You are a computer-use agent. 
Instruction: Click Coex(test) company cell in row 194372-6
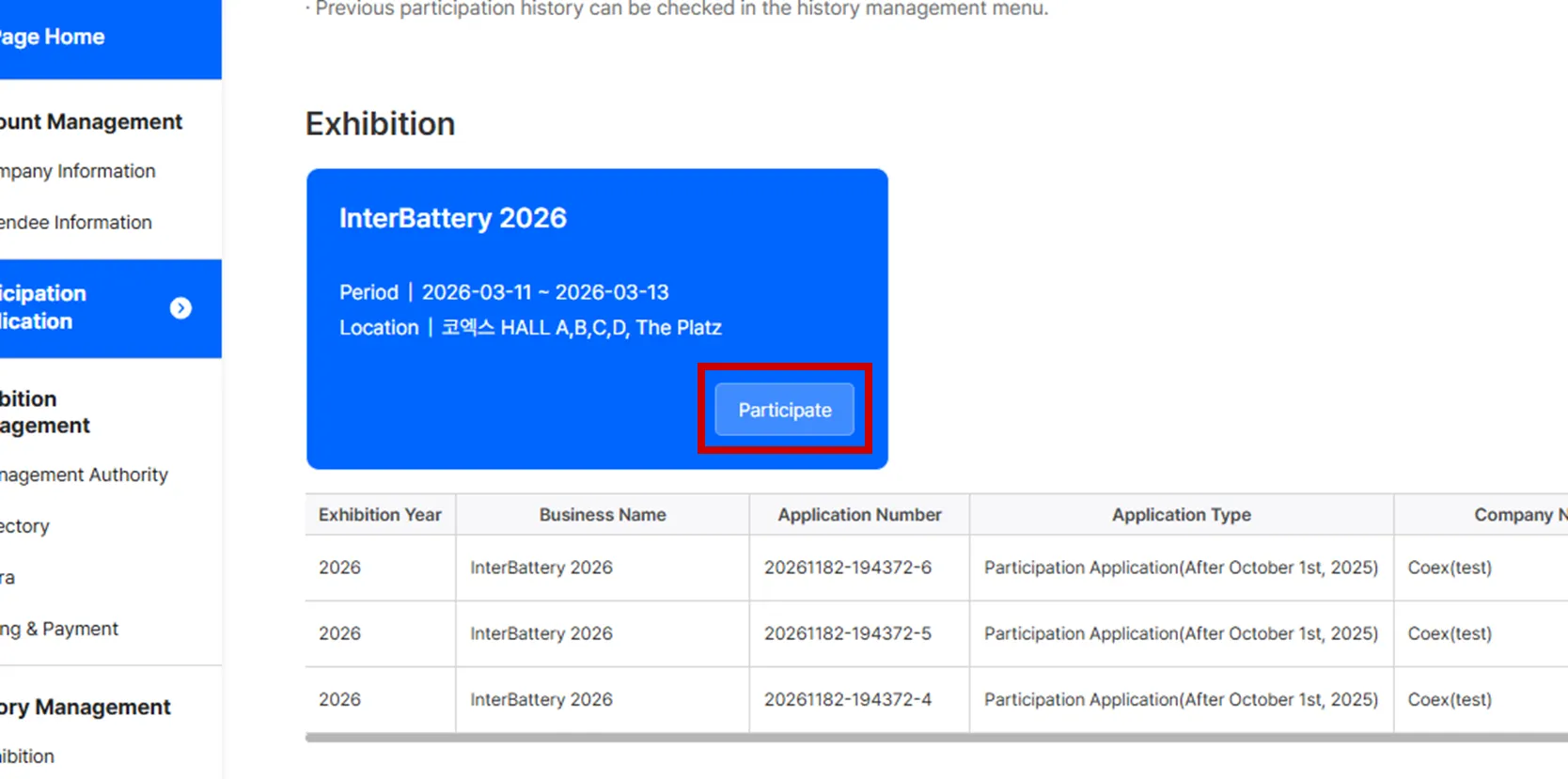click(1450, 568)
